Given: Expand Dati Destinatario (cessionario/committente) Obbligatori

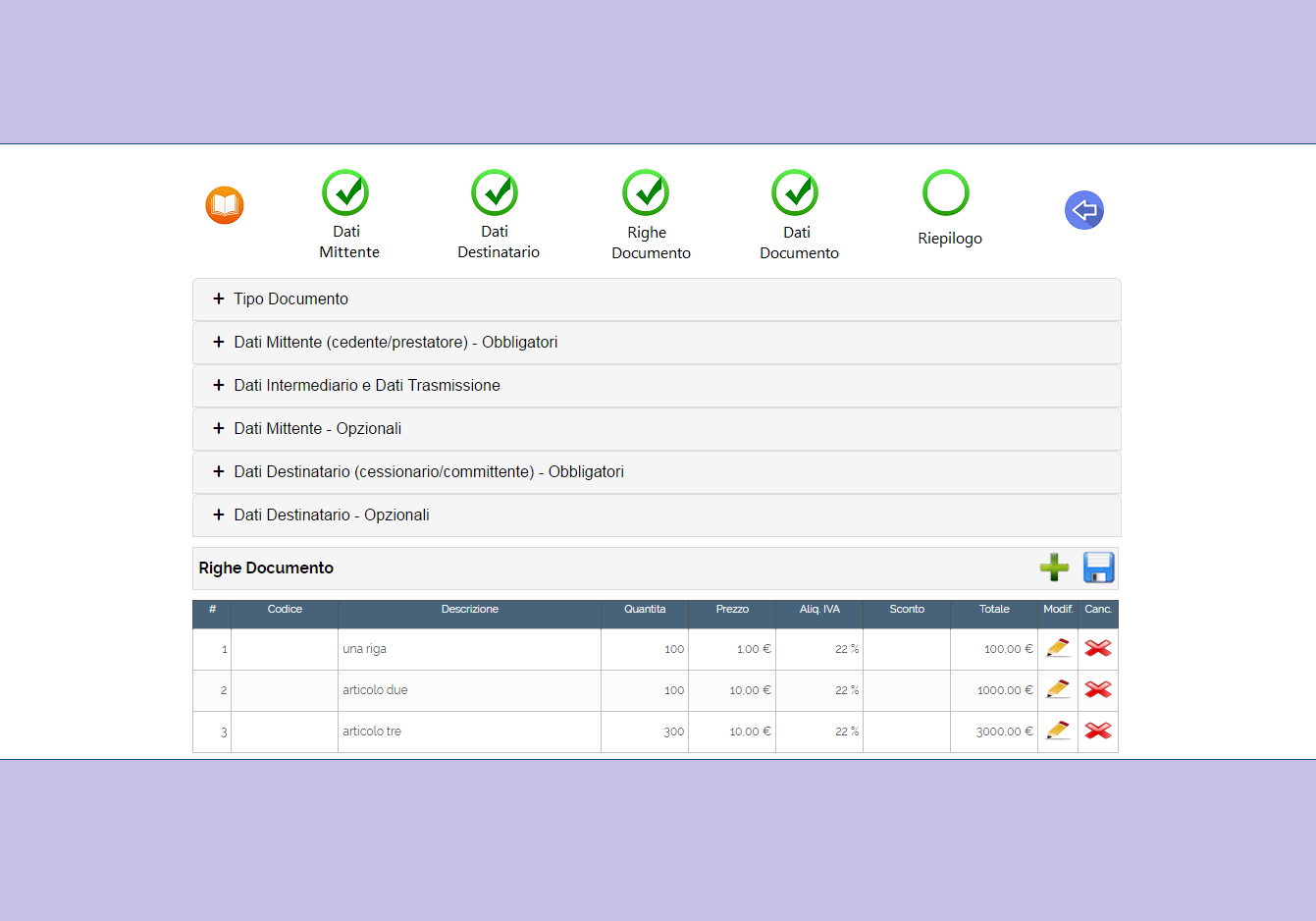Looking at the screenshot, I should pyautogui.click(x=657, y=472).
